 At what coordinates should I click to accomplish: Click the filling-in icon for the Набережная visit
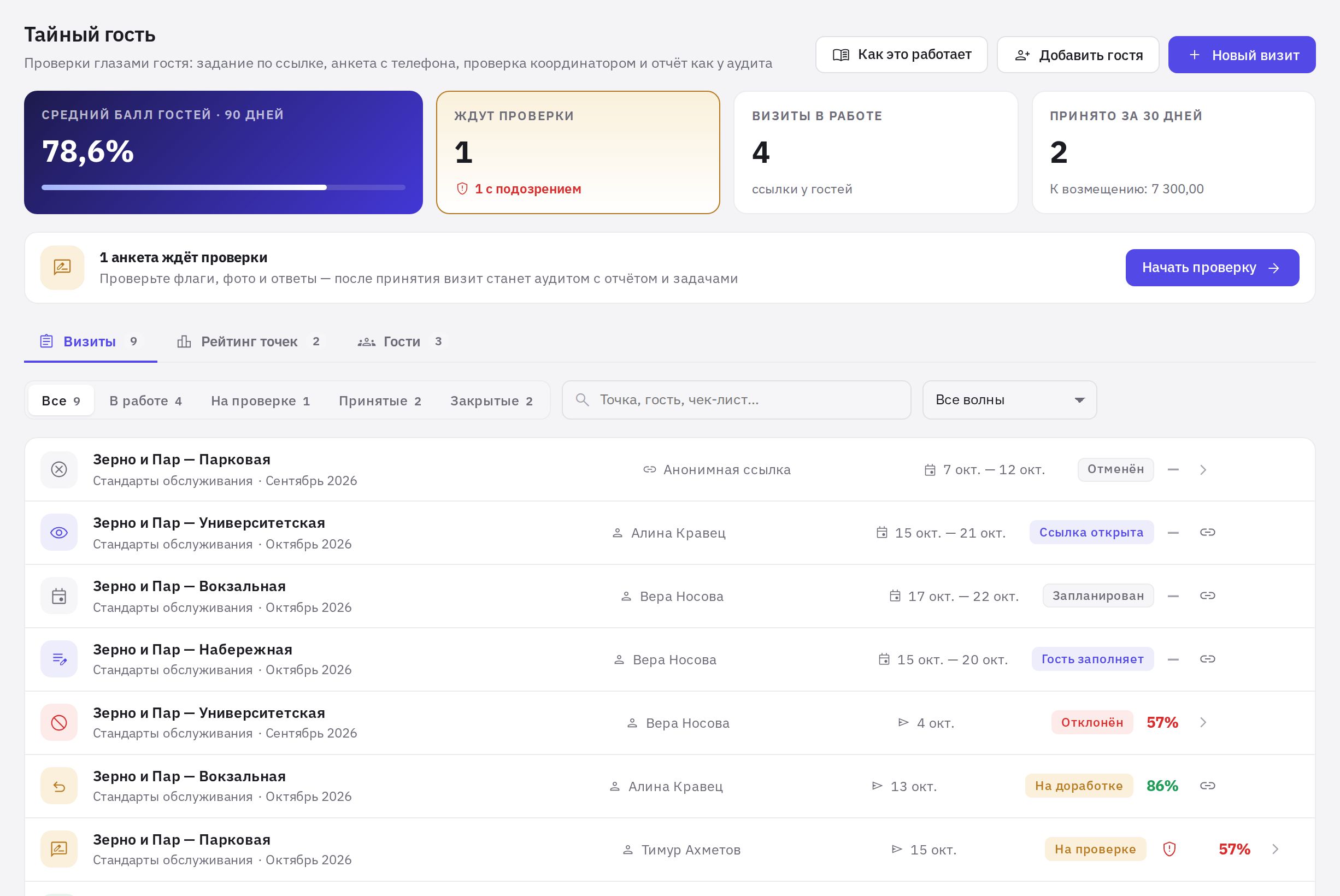(59, 659)
